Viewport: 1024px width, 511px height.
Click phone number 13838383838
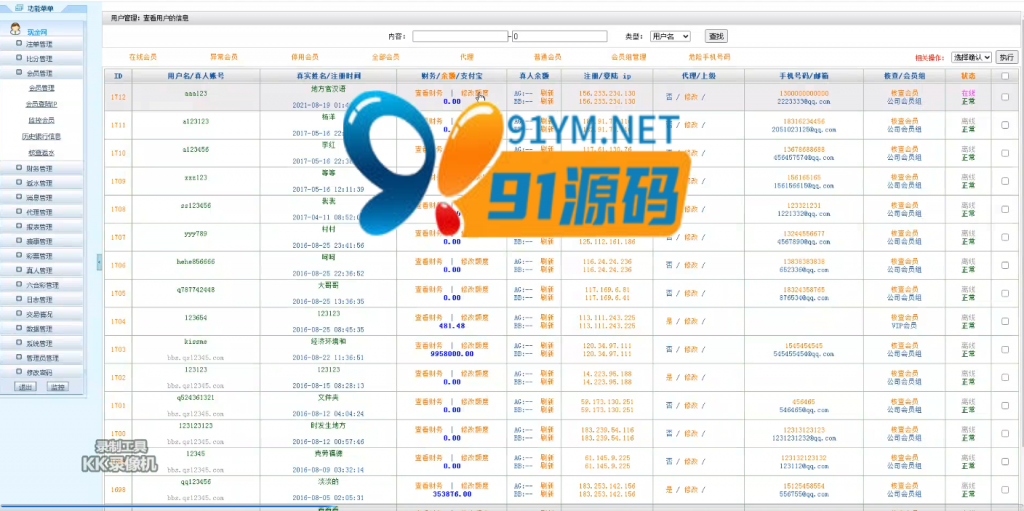point(806,261)
